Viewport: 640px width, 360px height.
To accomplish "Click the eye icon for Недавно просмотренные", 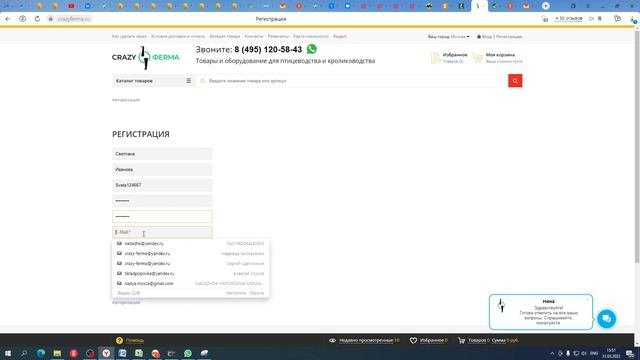I will [332, 340].
